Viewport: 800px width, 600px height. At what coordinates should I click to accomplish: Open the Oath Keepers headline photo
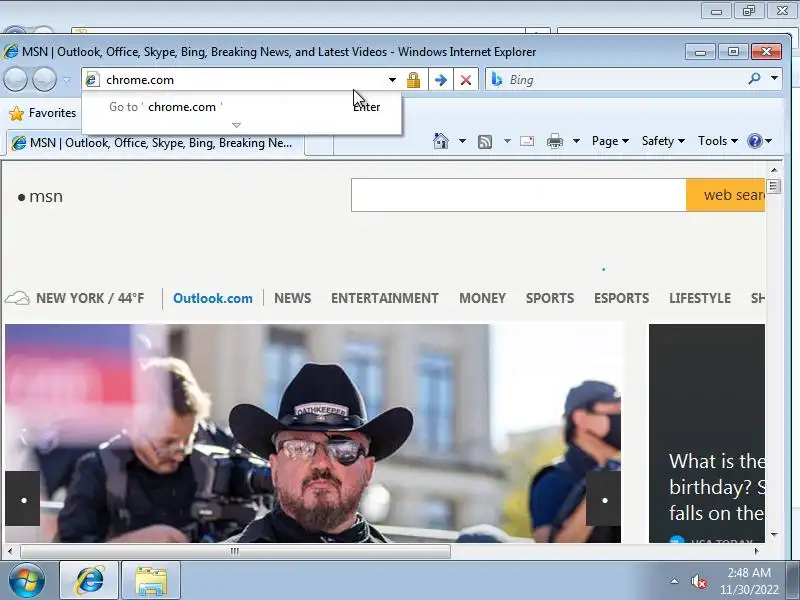point(313,433)
